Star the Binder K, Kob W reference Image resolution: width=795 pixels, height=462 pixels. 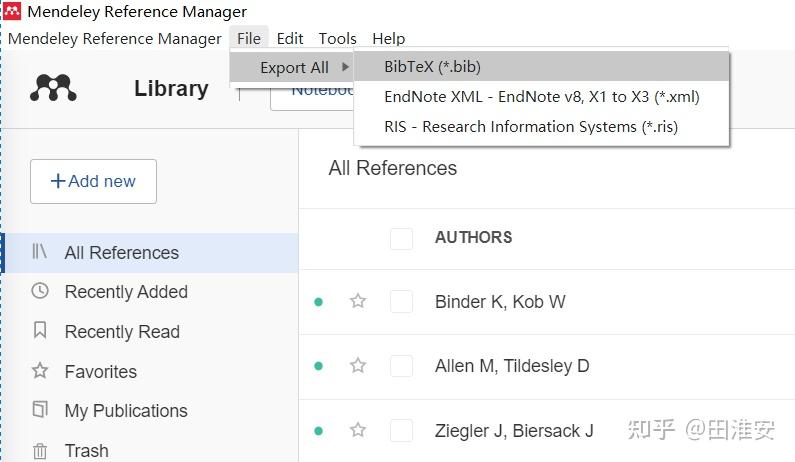[x=358, y=301]
